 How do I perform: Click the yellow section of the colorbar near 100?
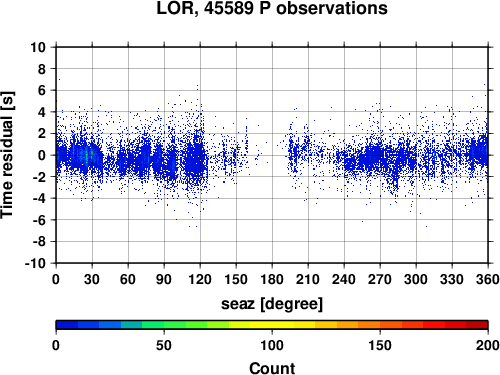(x=272, y=325)
